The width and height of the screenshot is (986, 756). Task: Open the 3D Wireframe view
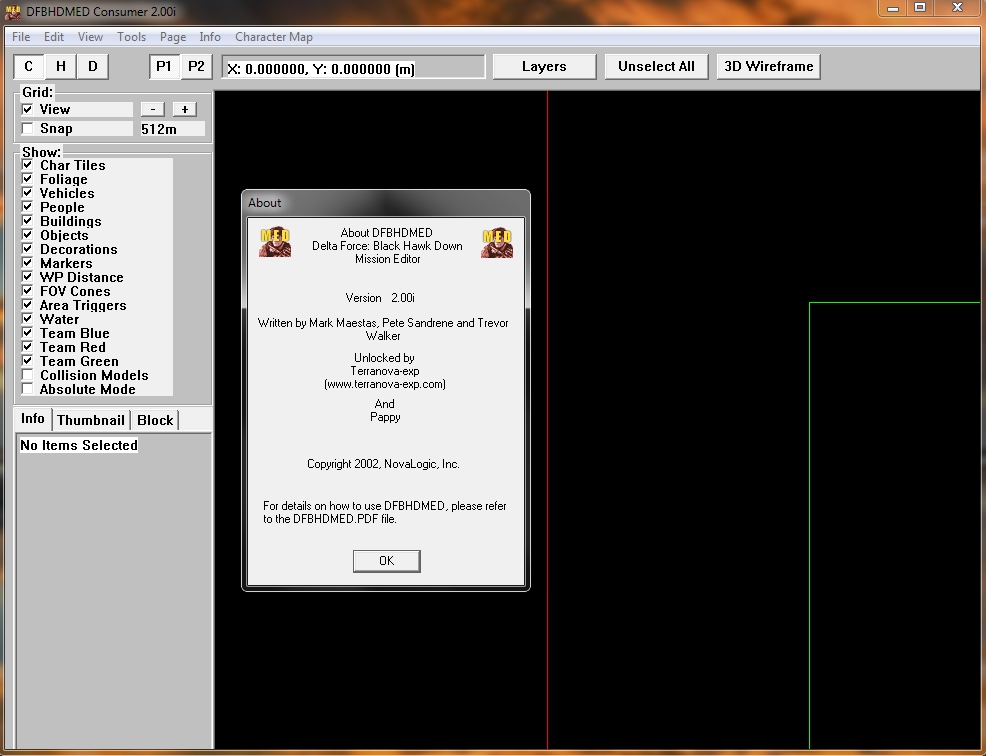pyautogui.click(x=768, y=67)
